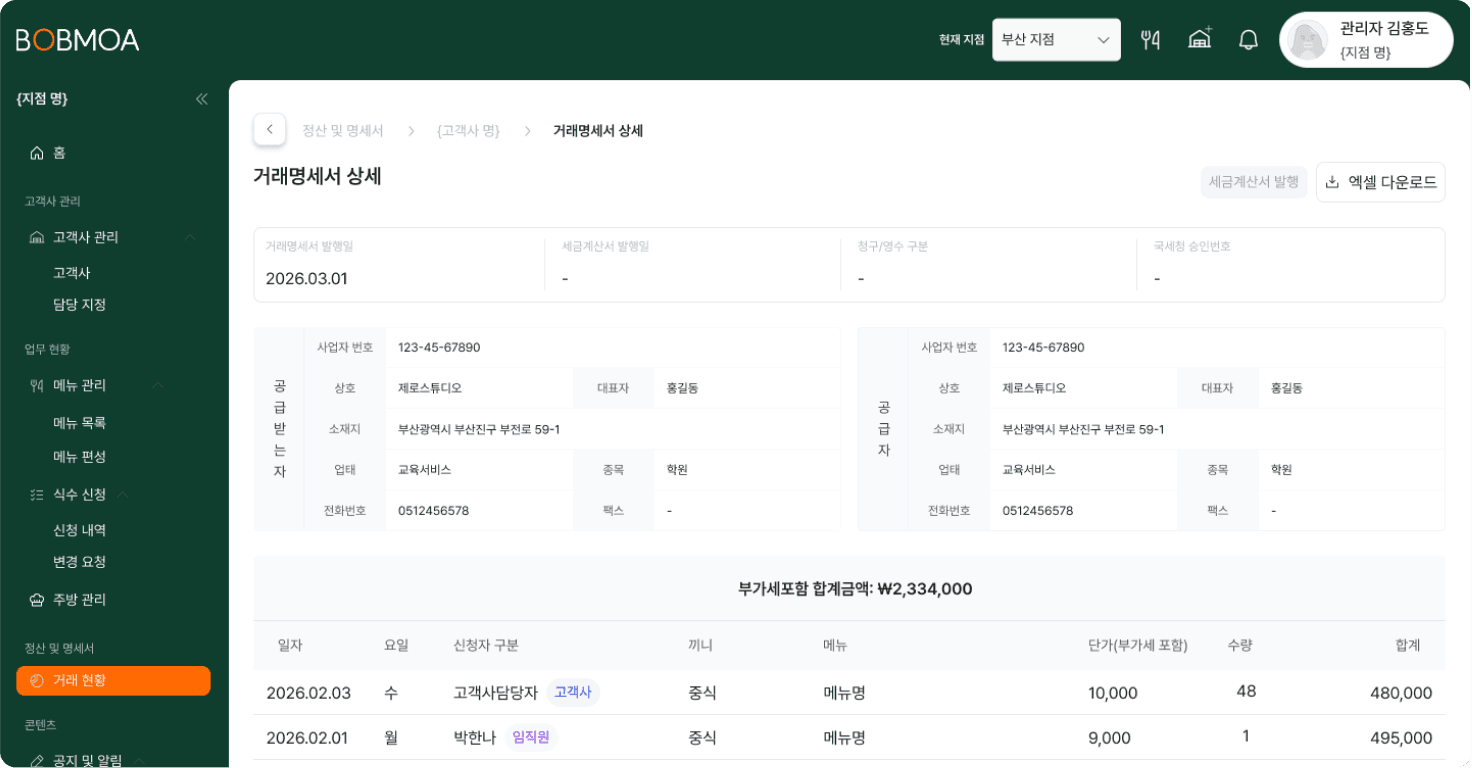The image size is (1472, 768).
Task: Click the 부가세포함 합계금액 ₩2,334,000 text
Action: tap(855, 589)
